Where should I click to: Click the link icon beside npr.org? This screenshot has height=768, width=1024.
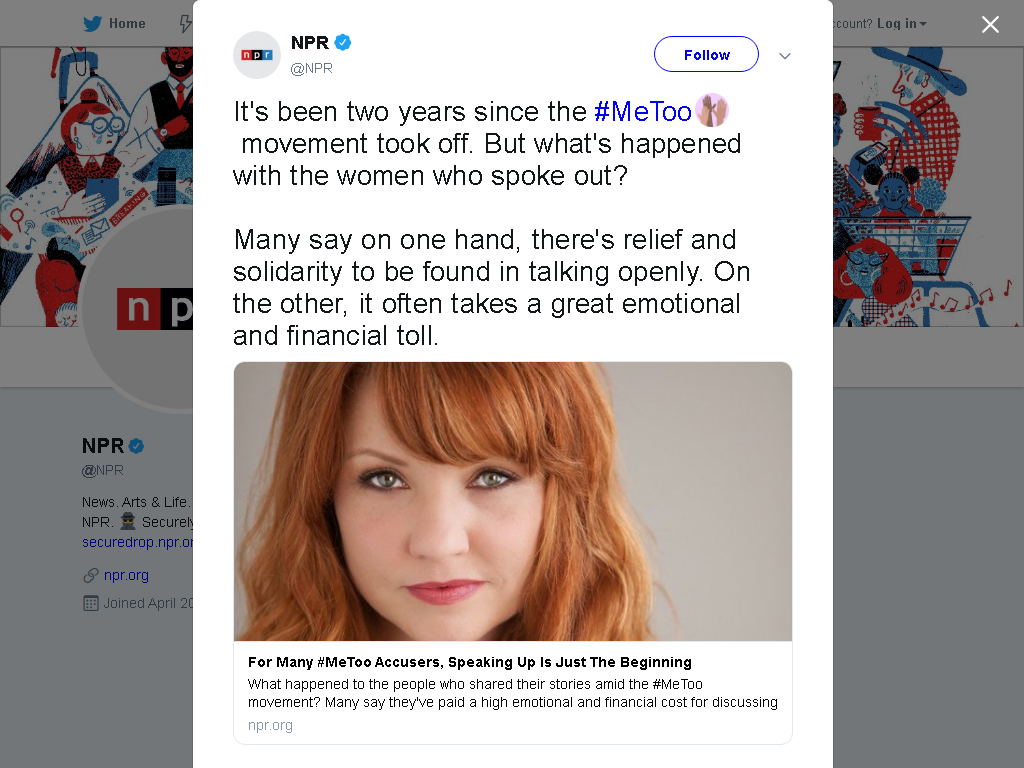click(x=91, y=575)
